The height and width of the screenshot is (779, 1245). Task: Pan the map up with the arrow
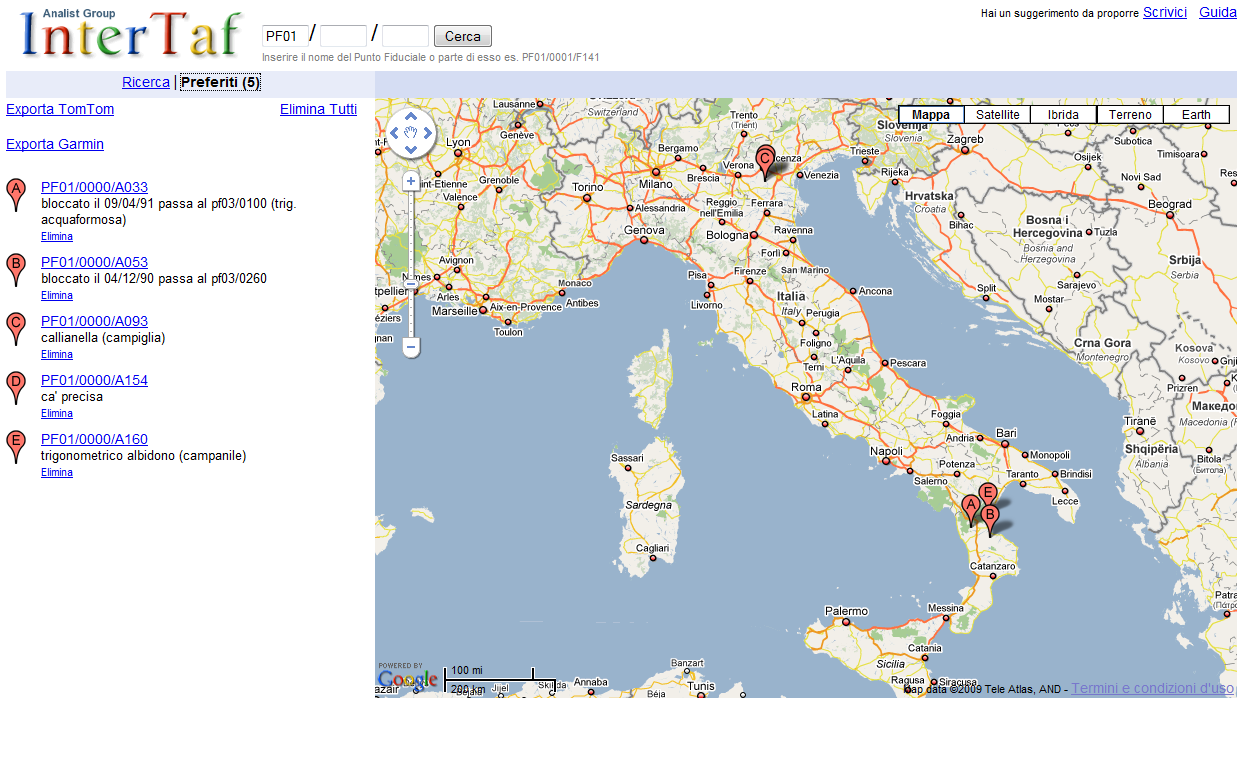[411, 116]
